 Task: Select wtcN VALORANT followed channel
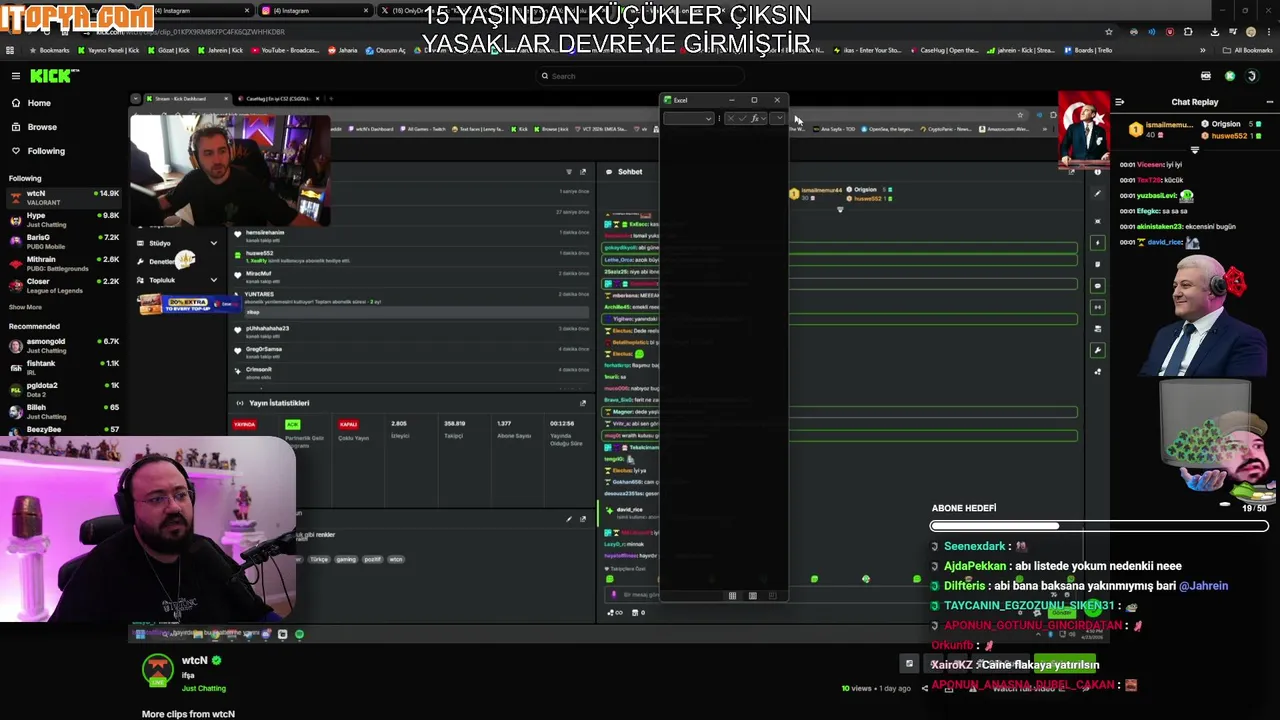[64, 197]
